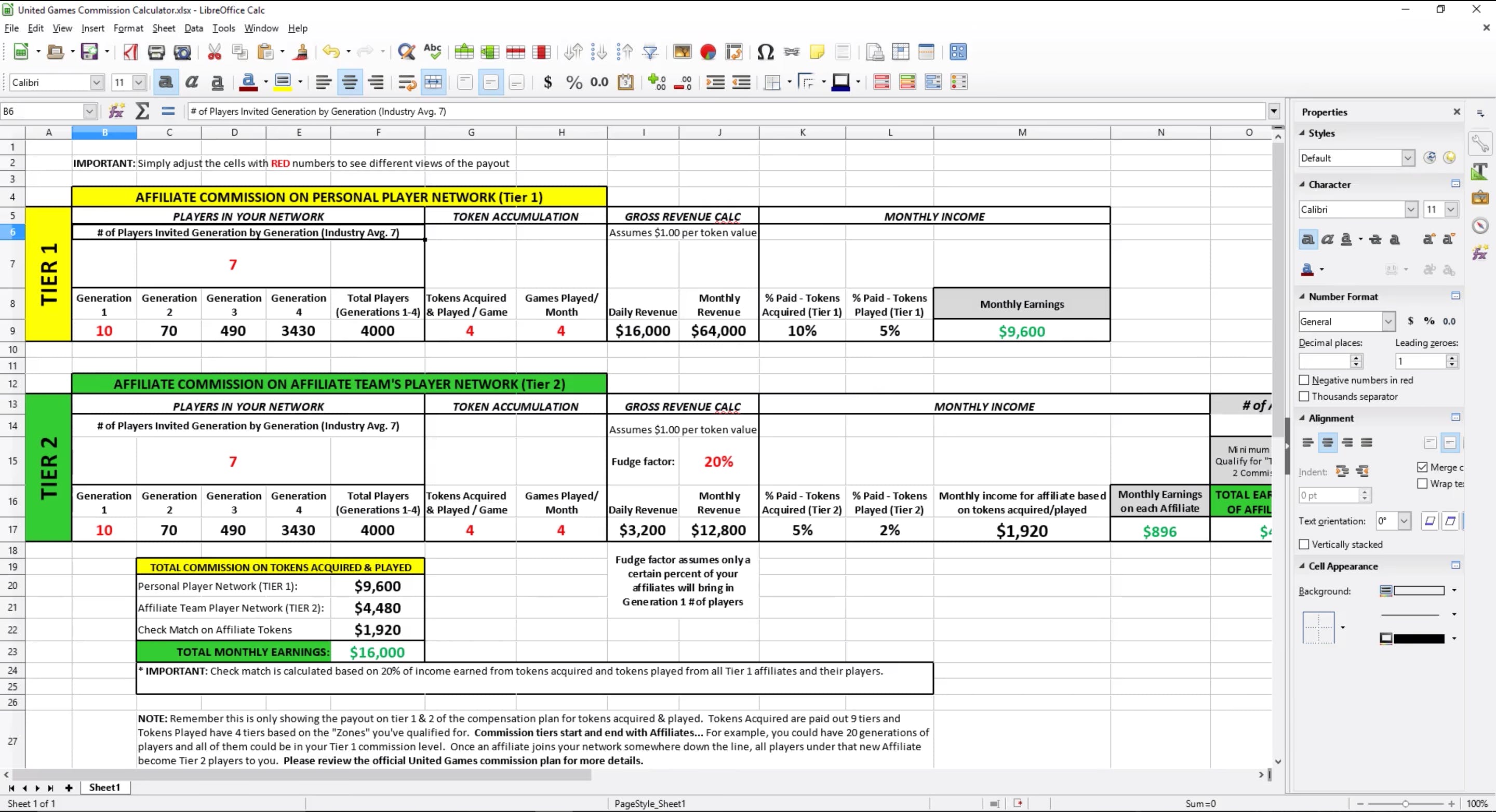The height and width of the screenshot is (812, 1496).
Task: Export directly as PDF
Action: (131, 52)
